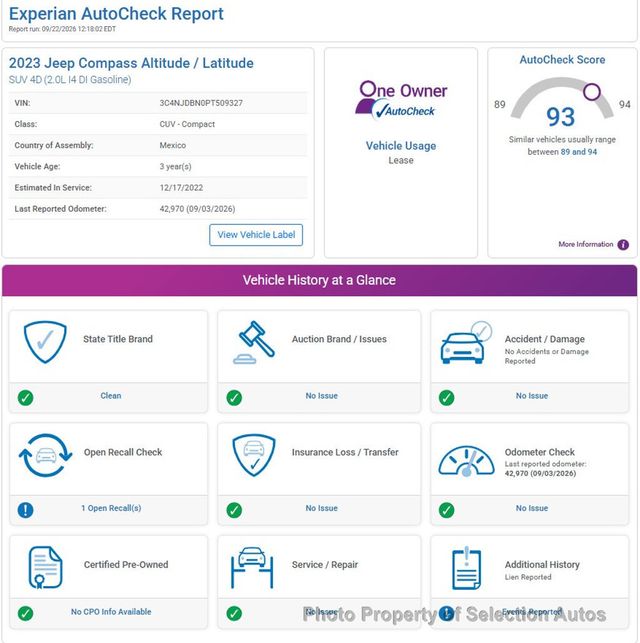Click the 89 and 94 range text

pyautogui.click(x=579, y=152)
